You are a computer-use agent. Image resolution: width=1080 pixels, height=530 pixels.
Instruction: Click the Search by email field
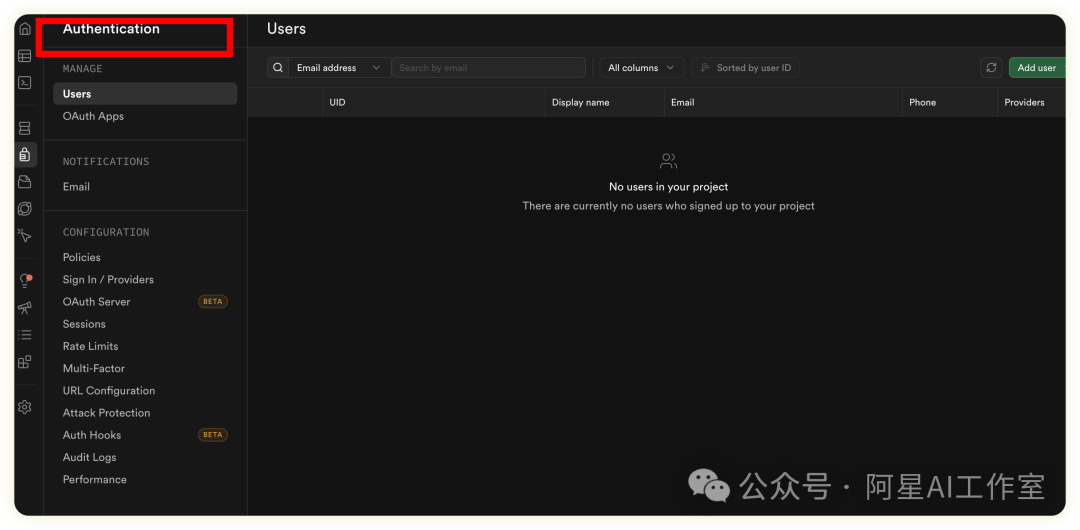coord(488,68)
